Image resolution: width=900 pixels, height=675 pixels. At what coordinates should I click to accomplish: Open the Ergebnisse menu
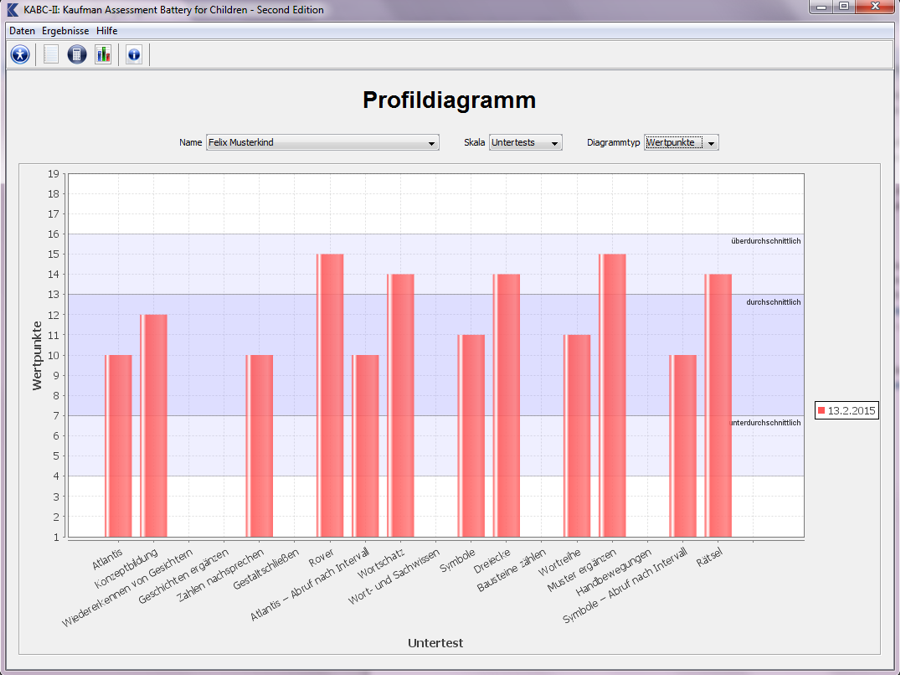pyautogui.click(x=65, y=31)
